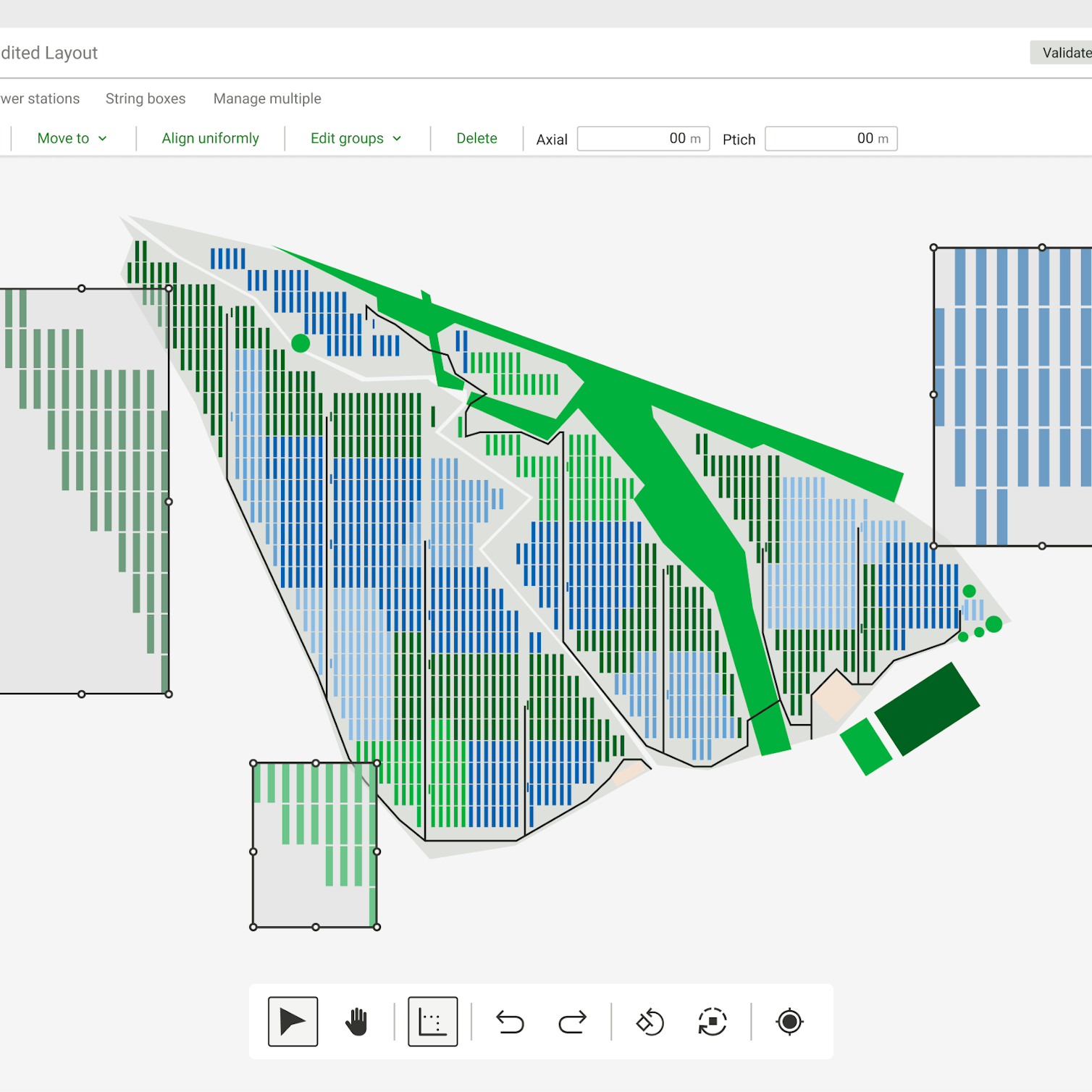Image resolution: width=1092 pixels, height=1092 pixels.
Task: Select the arrow pointer tool
Action: (x=293, y=1022)
